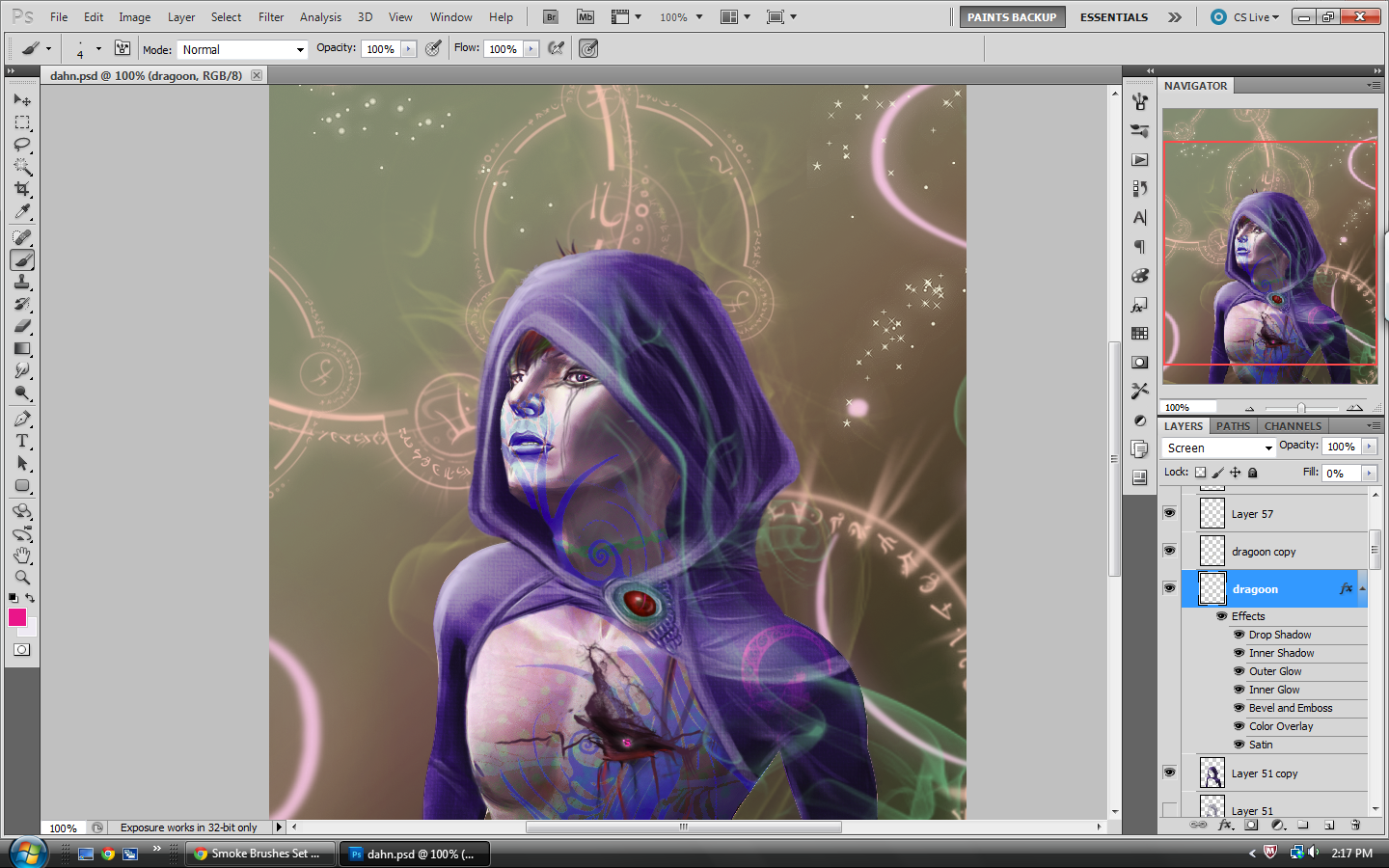Screen dimensions: 1389x868
Task: Hide the Layer 51 copy layer
Action: click(1169, 773)
